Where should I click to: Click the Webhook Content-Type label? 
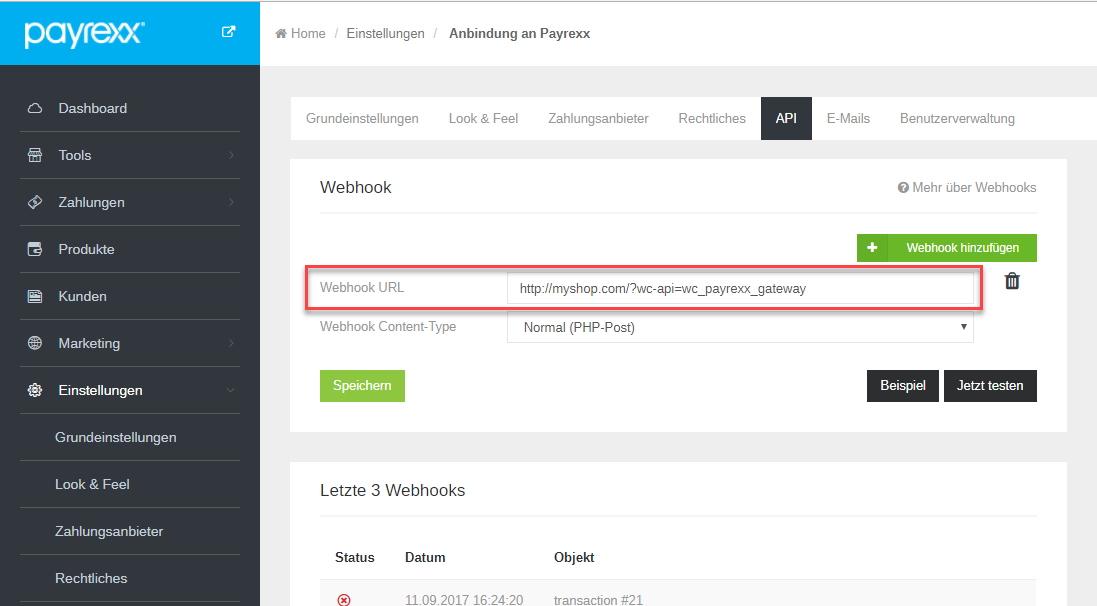[x=388, y=327]
